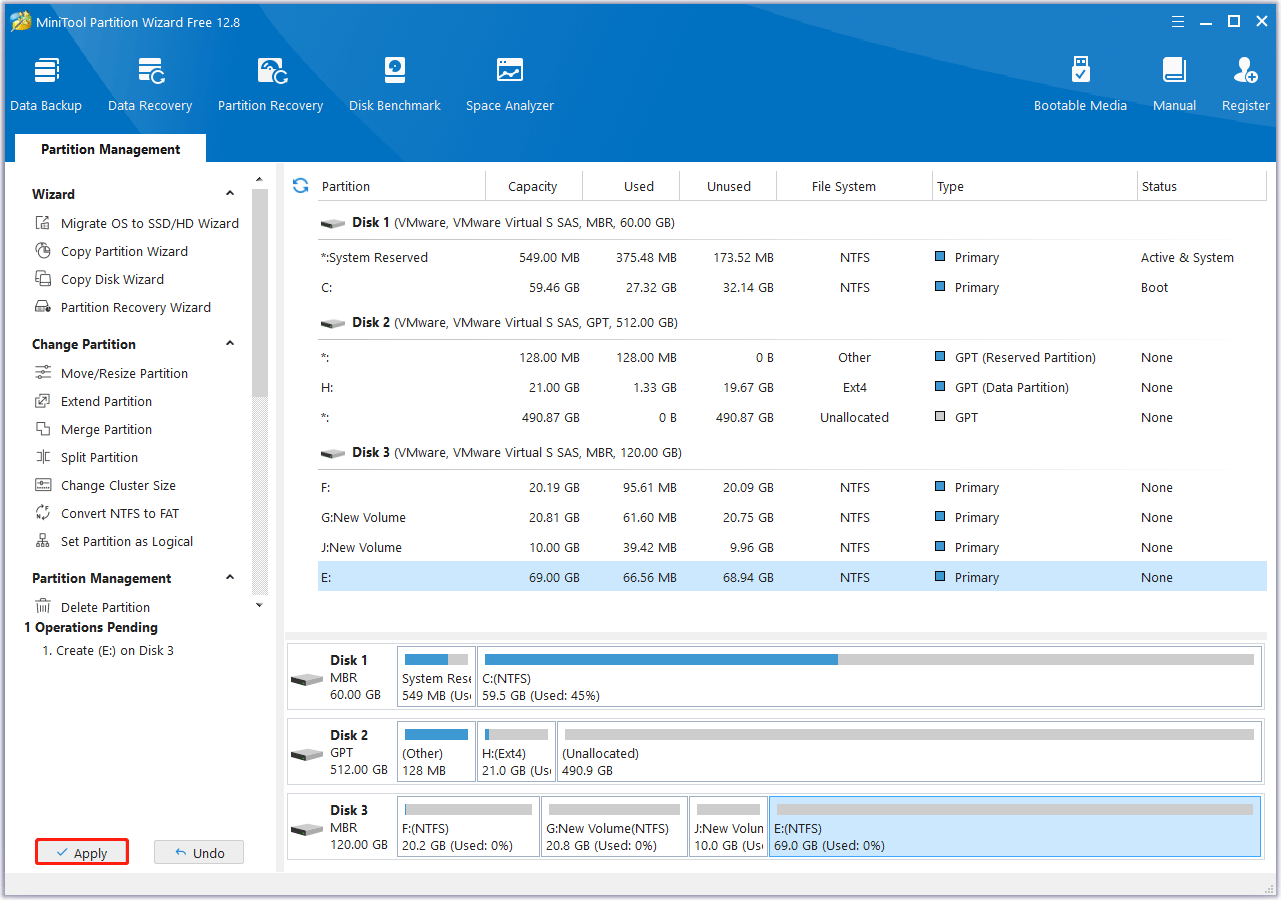Open the application hamburger menu

[x=1176, y=21]
